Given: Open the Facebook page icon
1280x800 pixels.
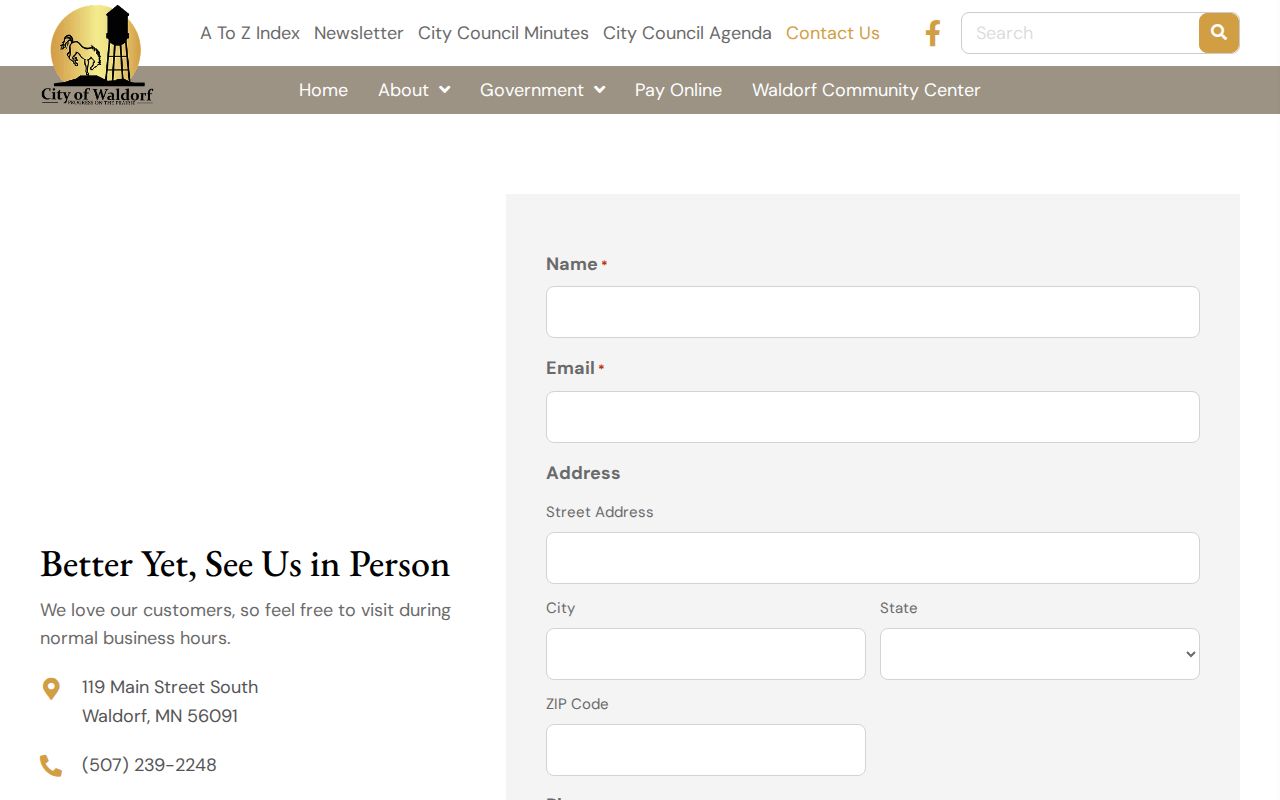Looking at the screenshot, I should 933,33.
